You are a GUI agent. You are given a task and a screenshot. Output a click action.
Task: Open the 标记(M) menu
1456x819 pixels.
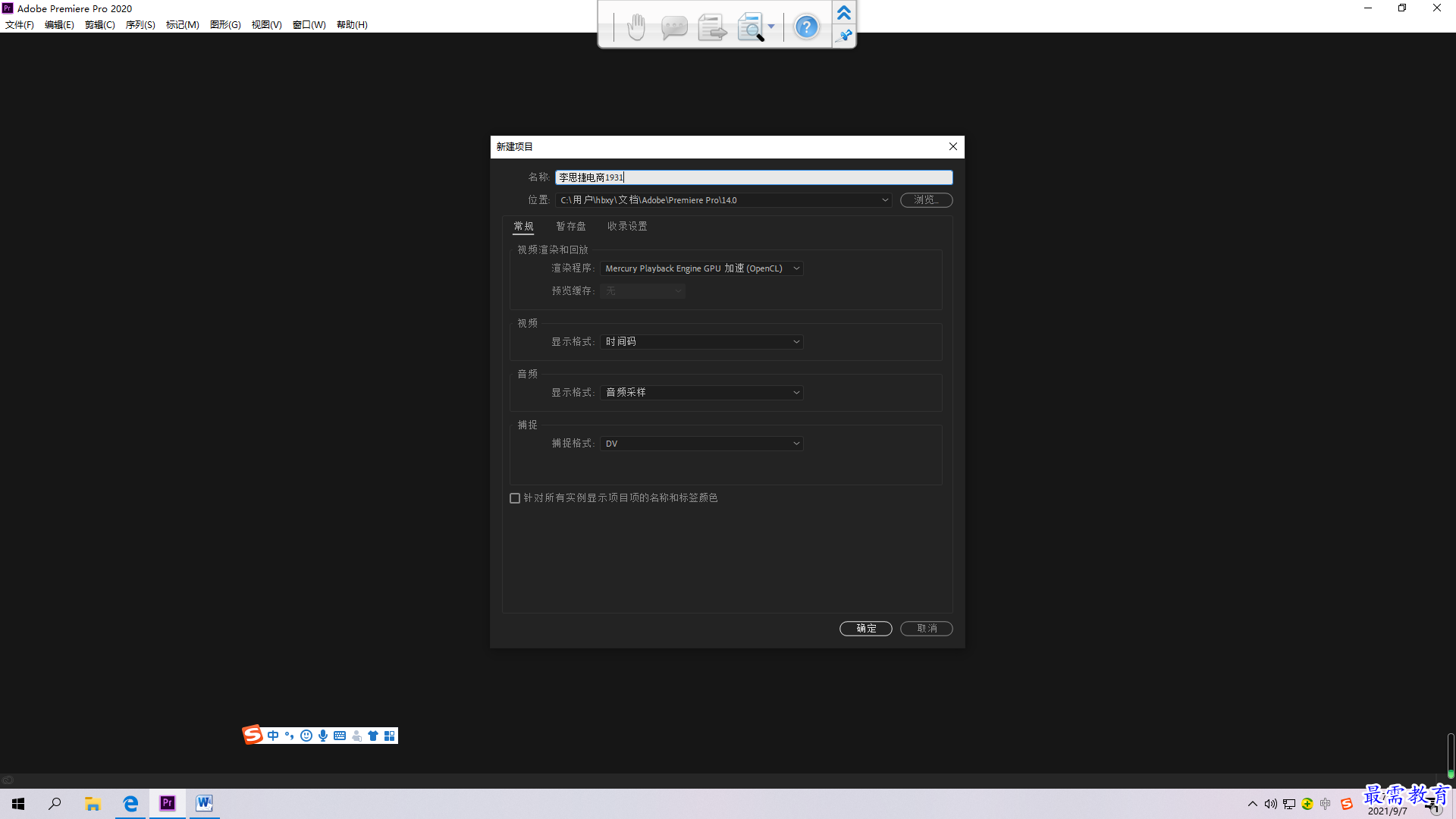(183, 25)
